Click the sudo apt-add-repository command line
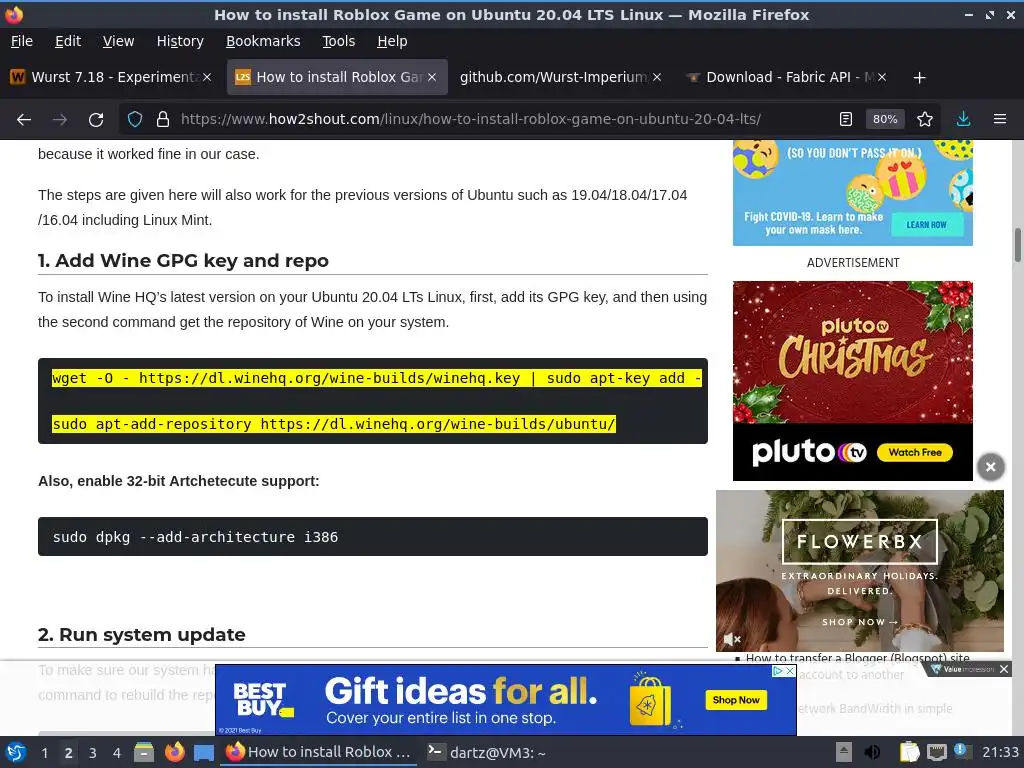The height and width of the screenshot is (768, 1024). pos(334,424)
